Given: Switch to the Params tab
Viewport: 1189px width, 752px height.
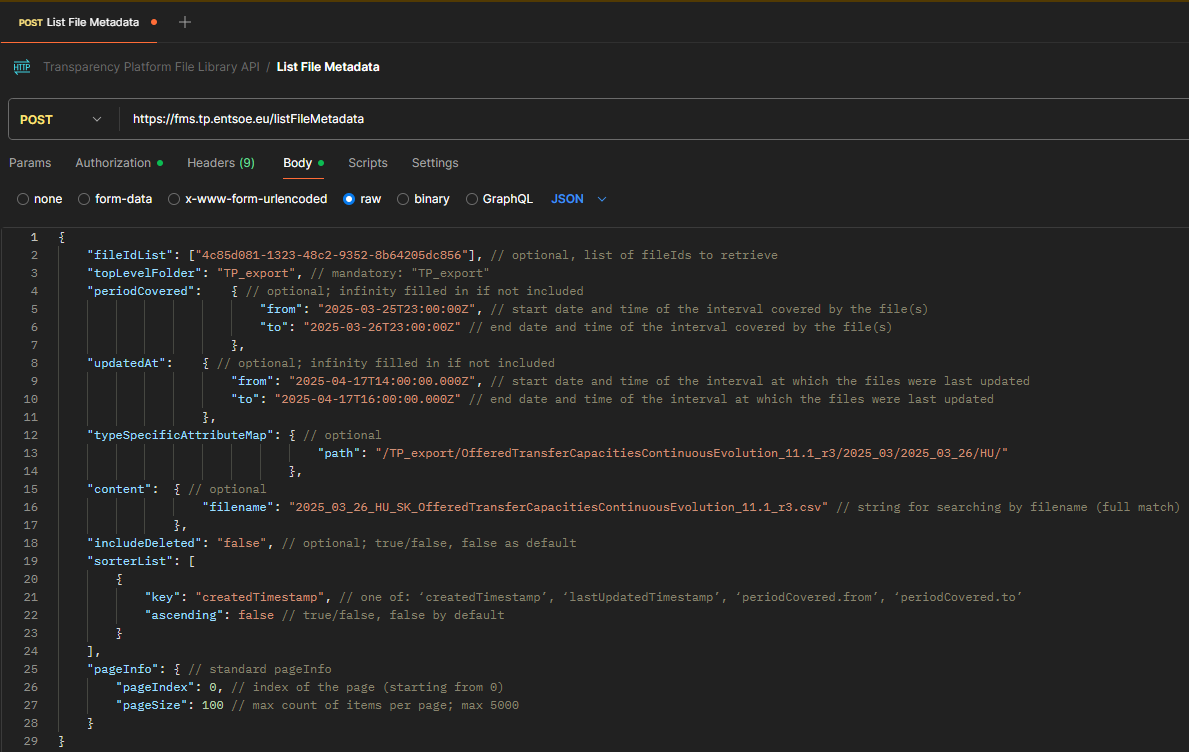Looking at the screenshot, I should tap(30, 163).
